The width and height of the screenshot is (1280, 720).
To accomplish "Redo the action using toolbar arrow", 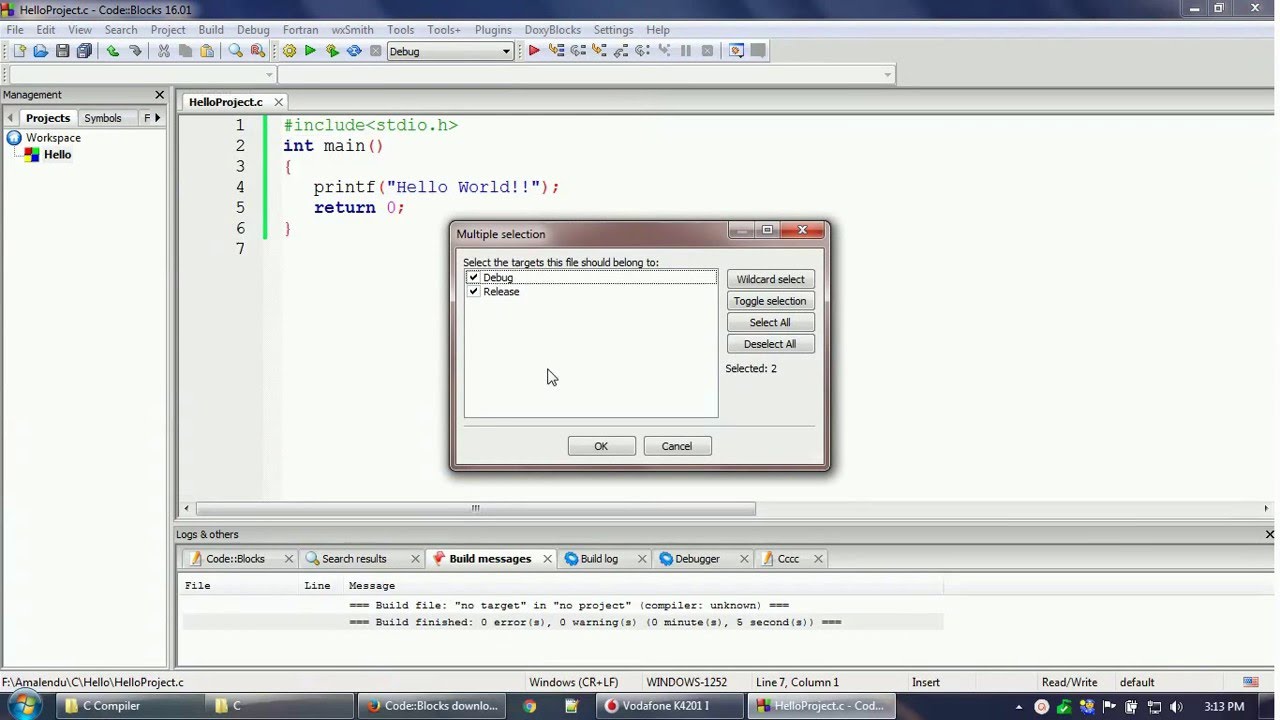I will click(135, 51).
